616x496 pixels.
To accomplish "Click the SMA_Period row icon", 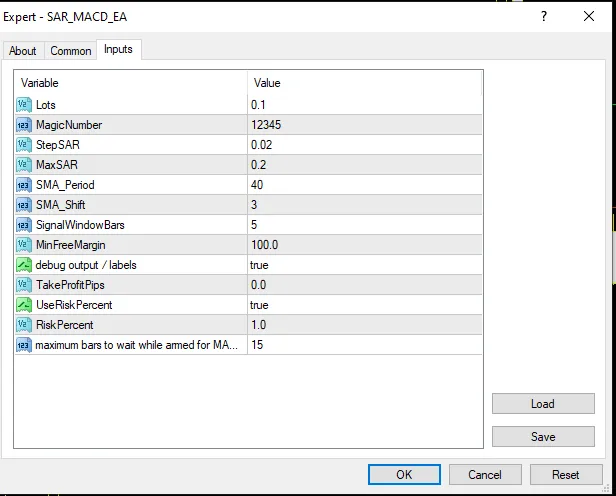I will (24, 185).
